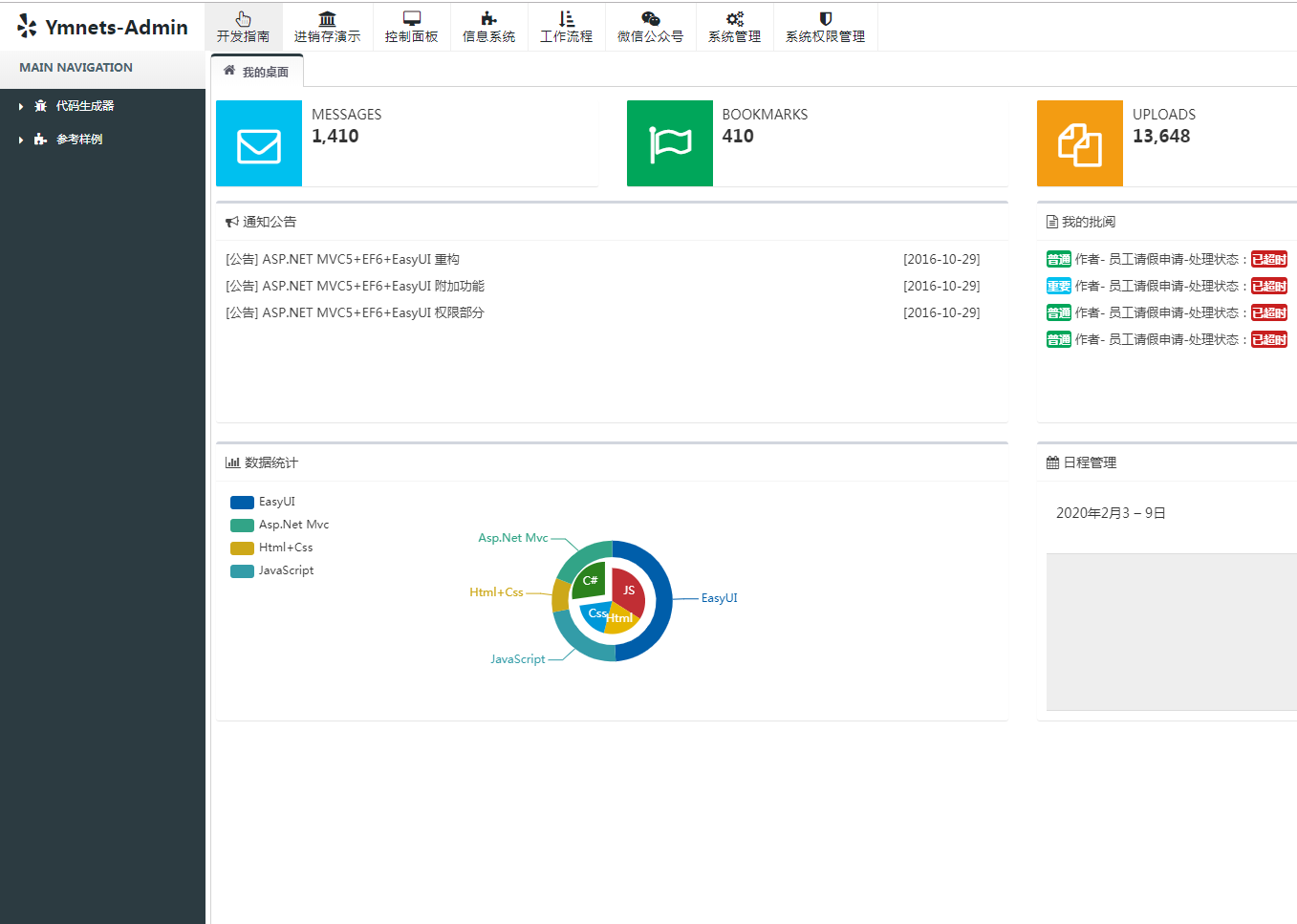
Task: Select the 控制面板 monitor icon
Action: (x=411, y=20)
